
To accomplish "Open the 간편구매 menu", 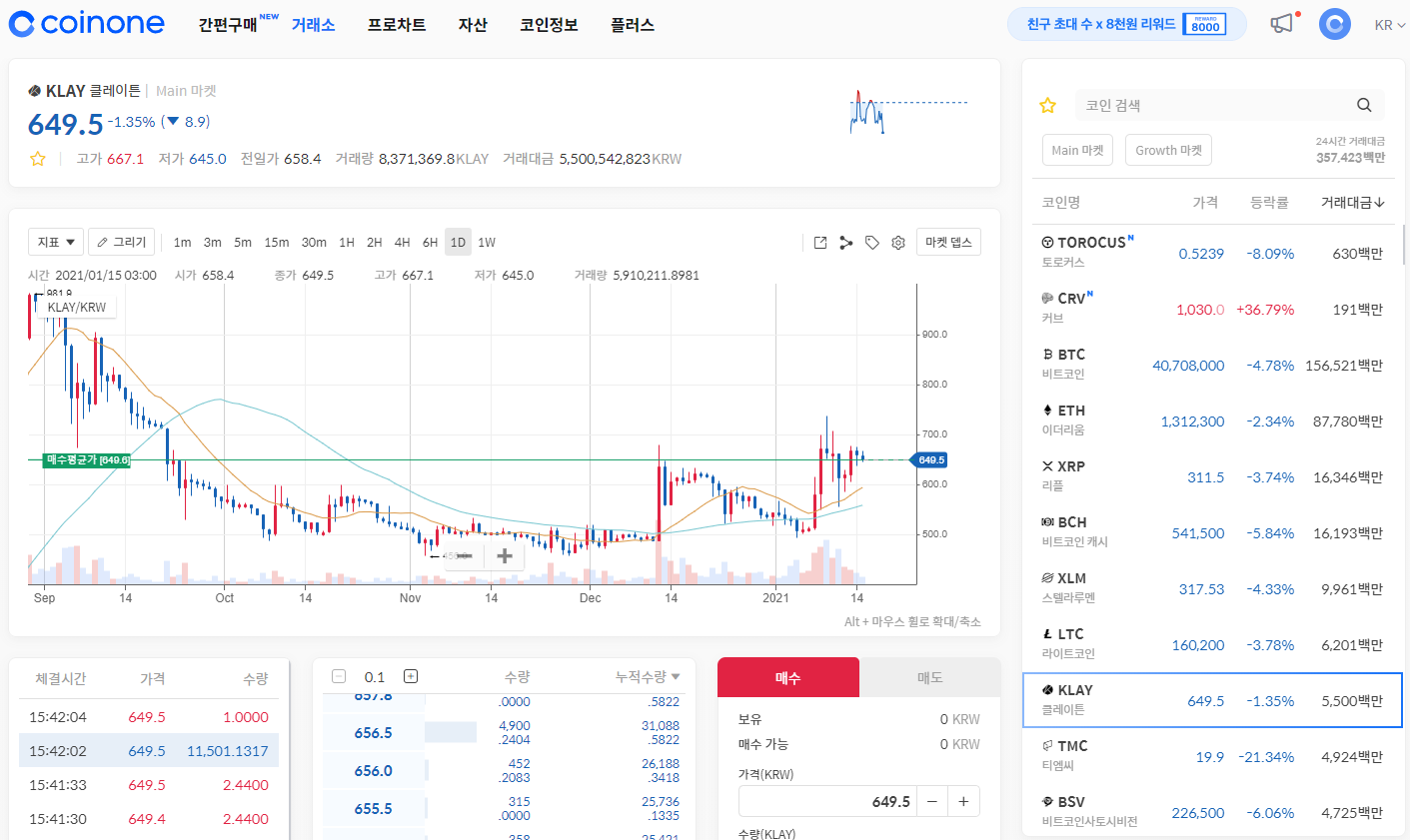I will [x=227, y=25].
